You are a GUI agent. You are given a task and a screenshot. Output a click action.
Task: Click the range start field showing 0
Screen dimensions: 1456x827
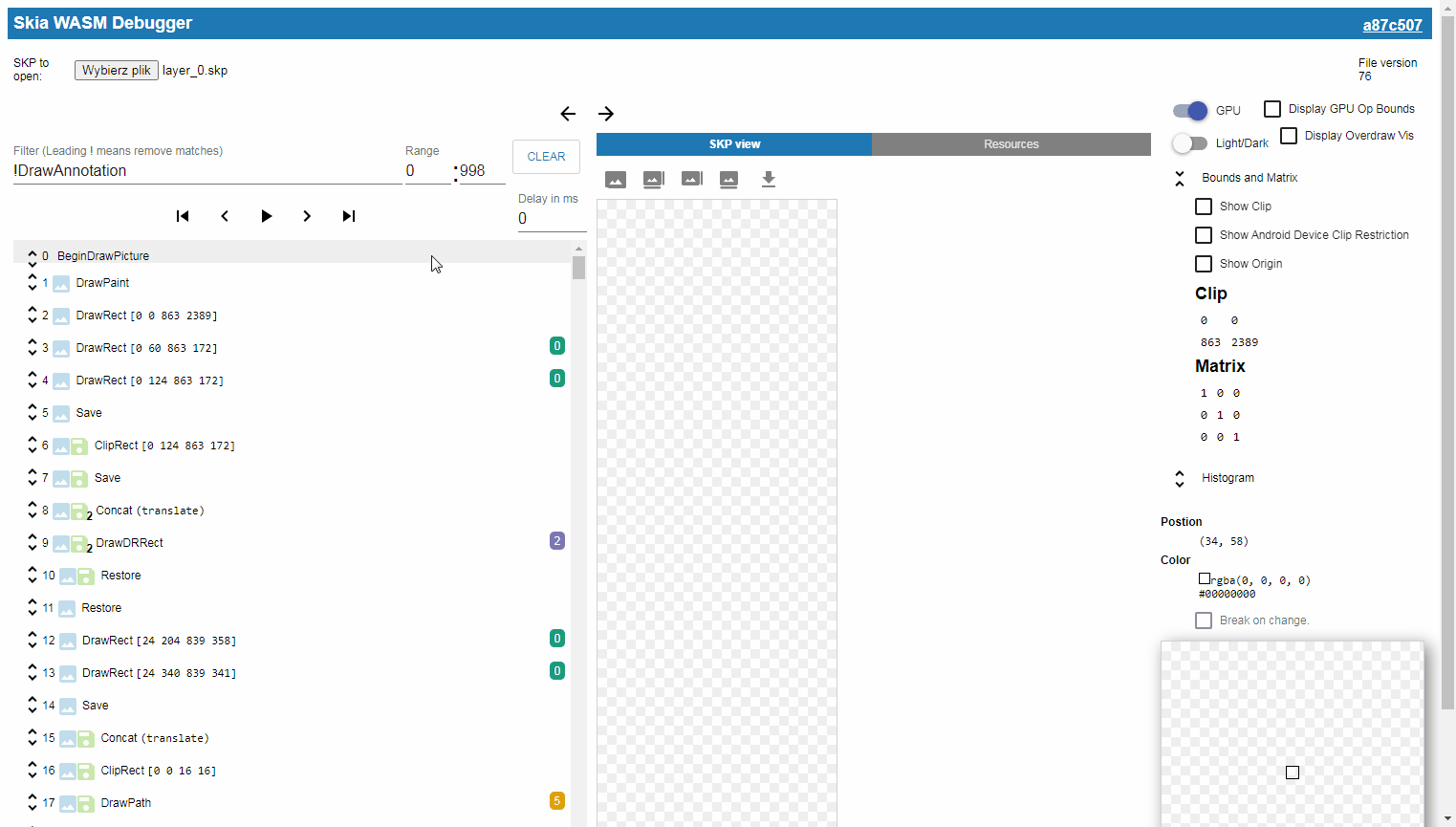pos(427,171)
